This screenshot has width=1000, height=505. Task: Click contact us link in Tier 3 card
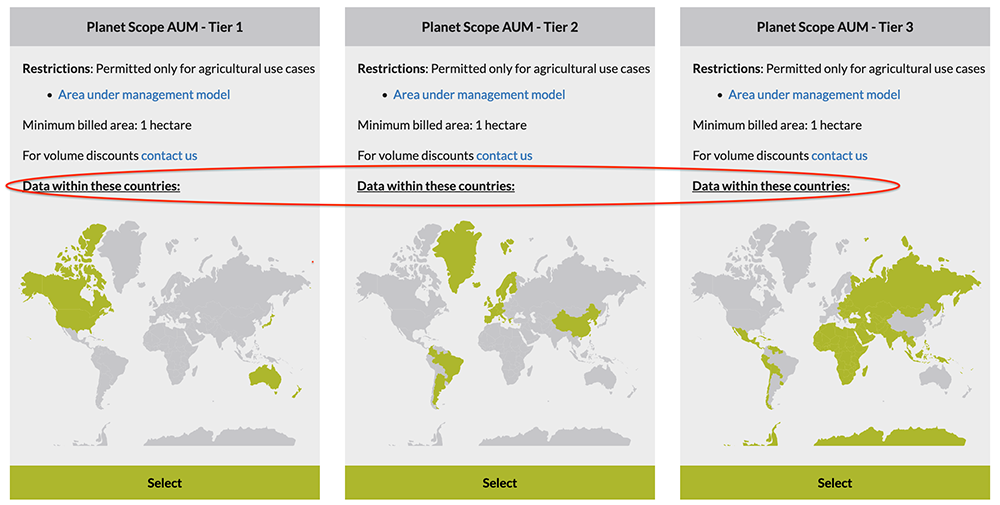[839, 156]
